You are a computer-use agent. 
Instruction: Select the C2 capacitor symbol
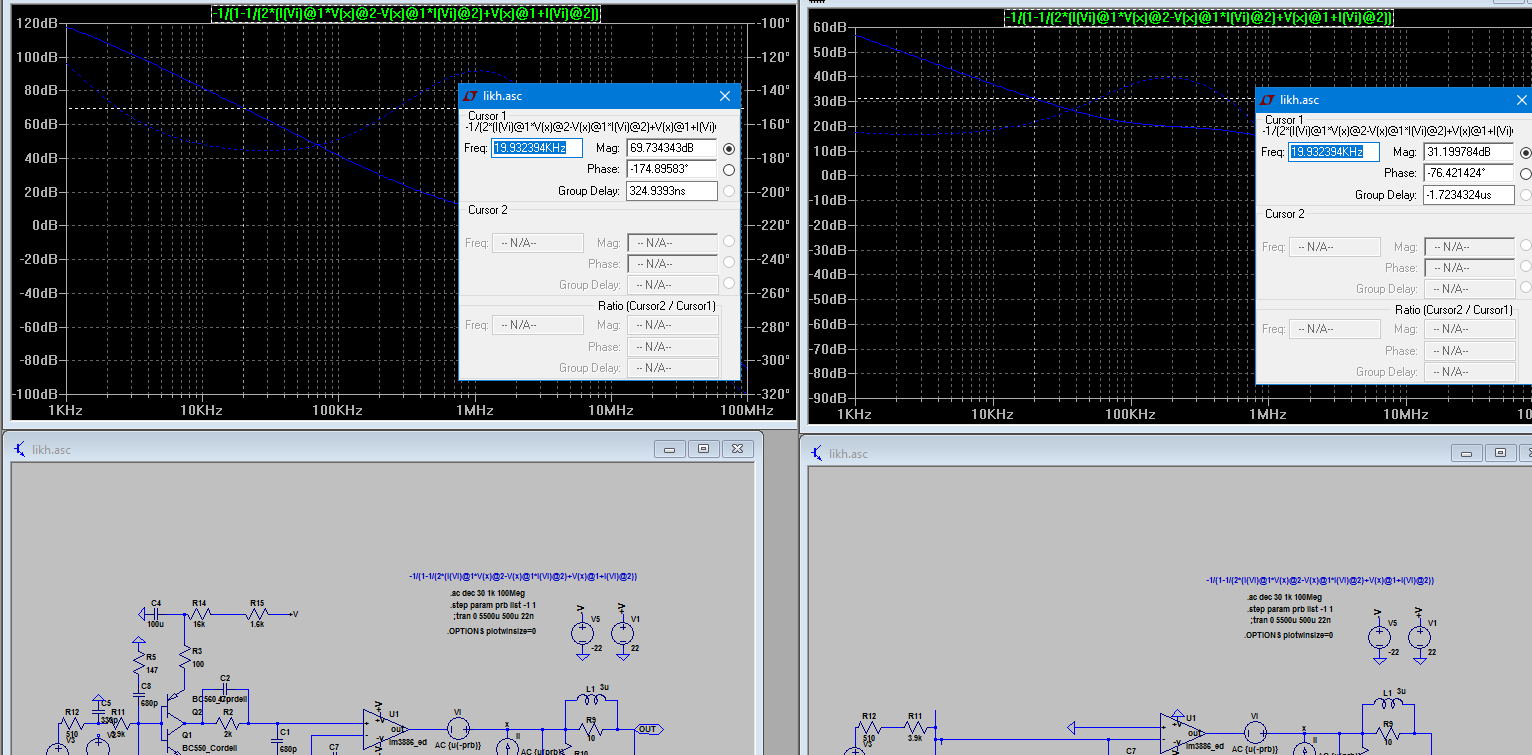tap(225, 691)
